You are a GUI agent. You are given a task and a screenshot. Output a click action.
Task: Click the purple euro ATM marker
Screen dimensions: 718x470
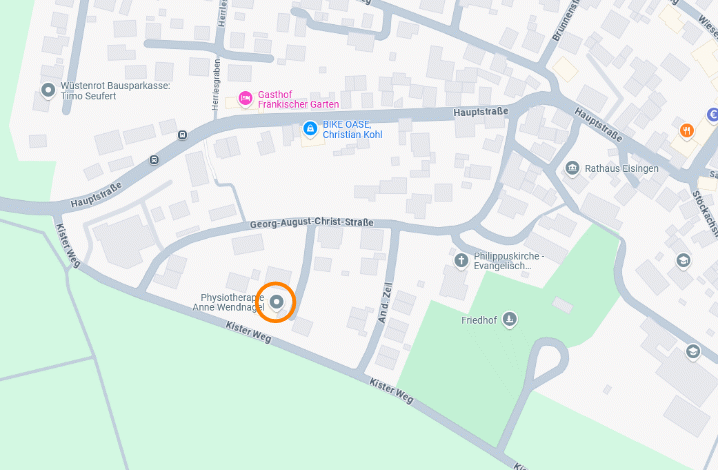[713, 115]
